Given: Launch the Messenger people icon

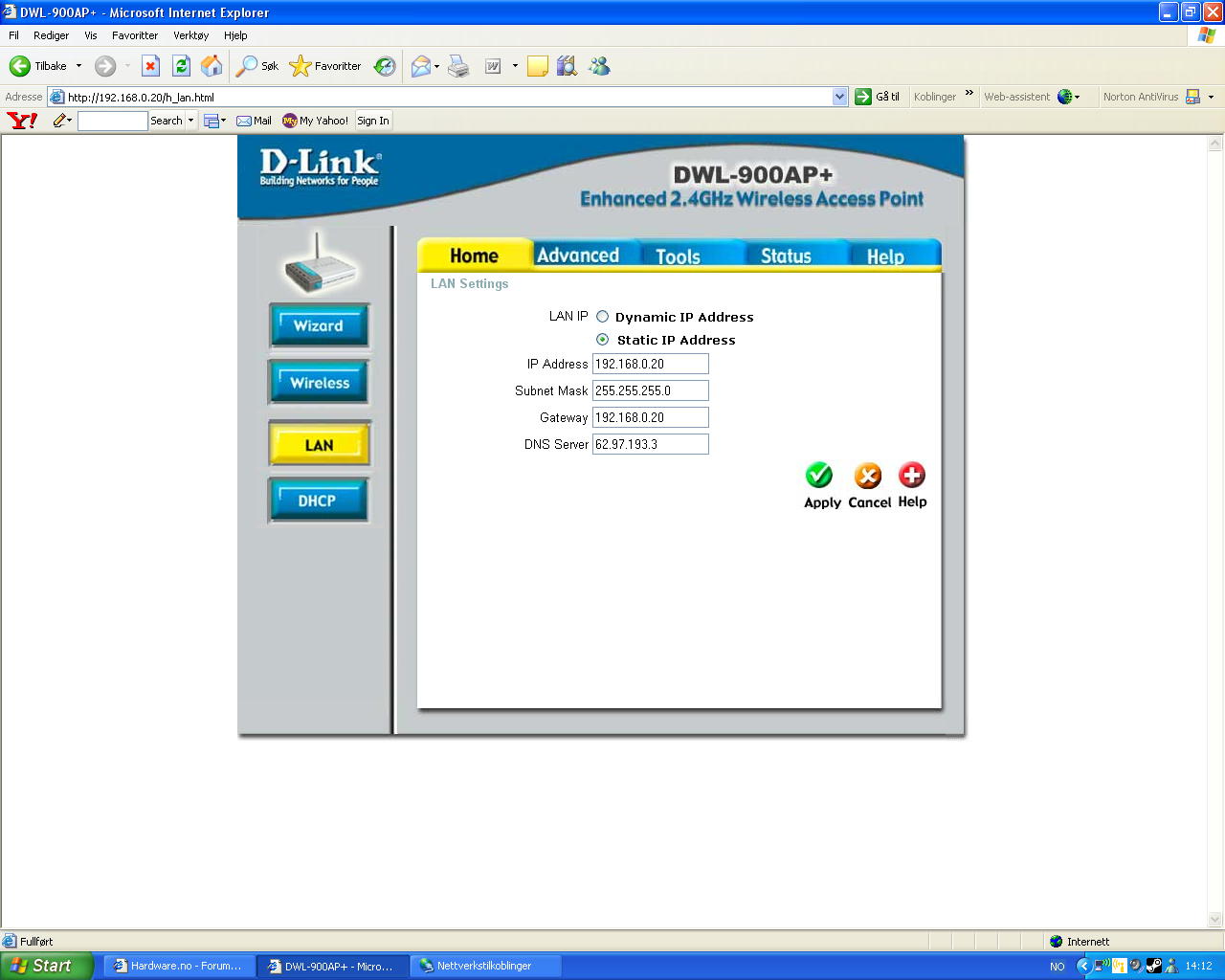Looking at the screenshot, I should coord(599,66).
